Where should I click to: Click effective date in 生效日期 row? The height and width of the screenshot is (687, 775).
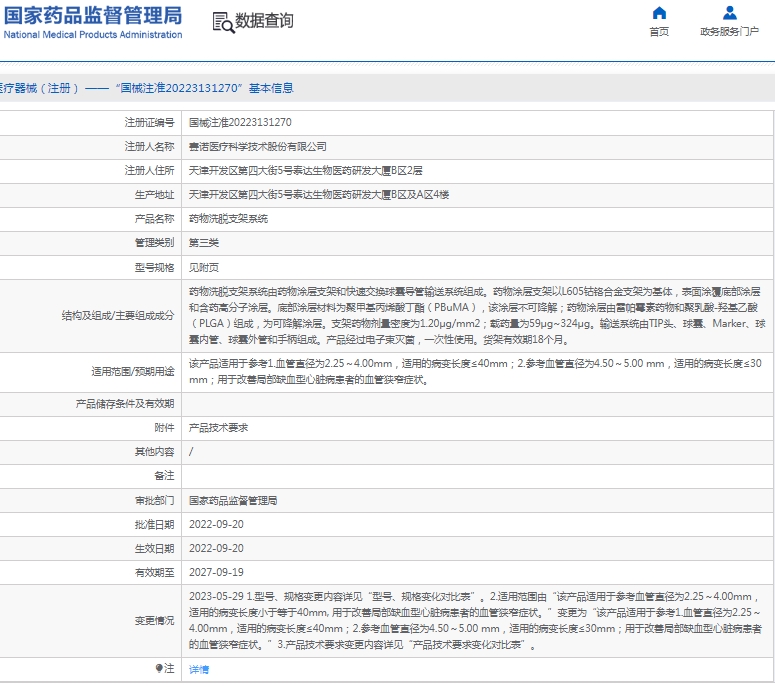(216, 548)
